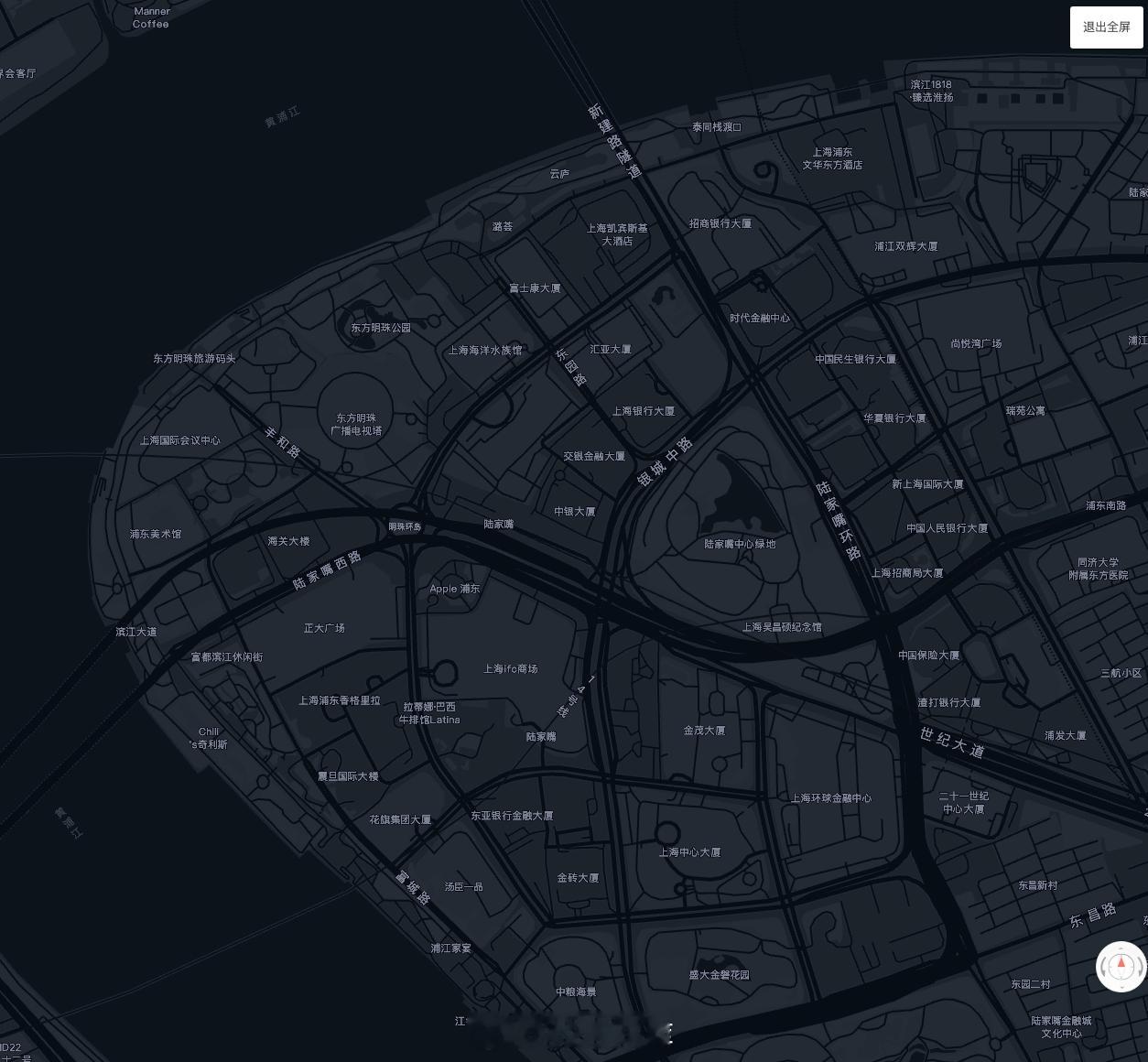Click the 中国保险大厦 label

[x=929, y=656]
